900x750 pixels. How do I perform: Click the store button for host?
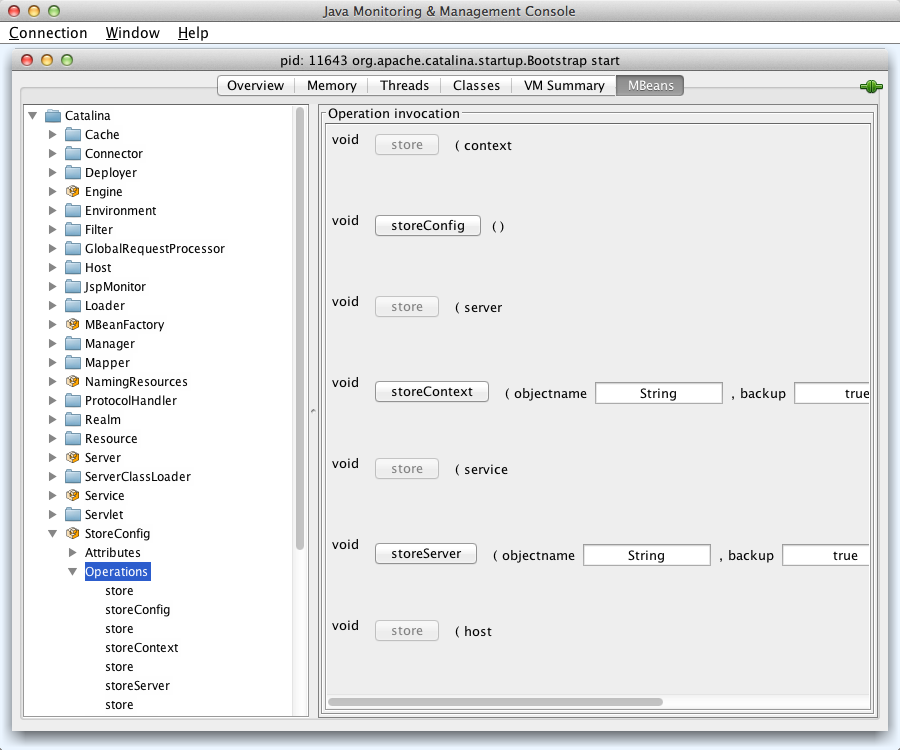click(407, 631)
